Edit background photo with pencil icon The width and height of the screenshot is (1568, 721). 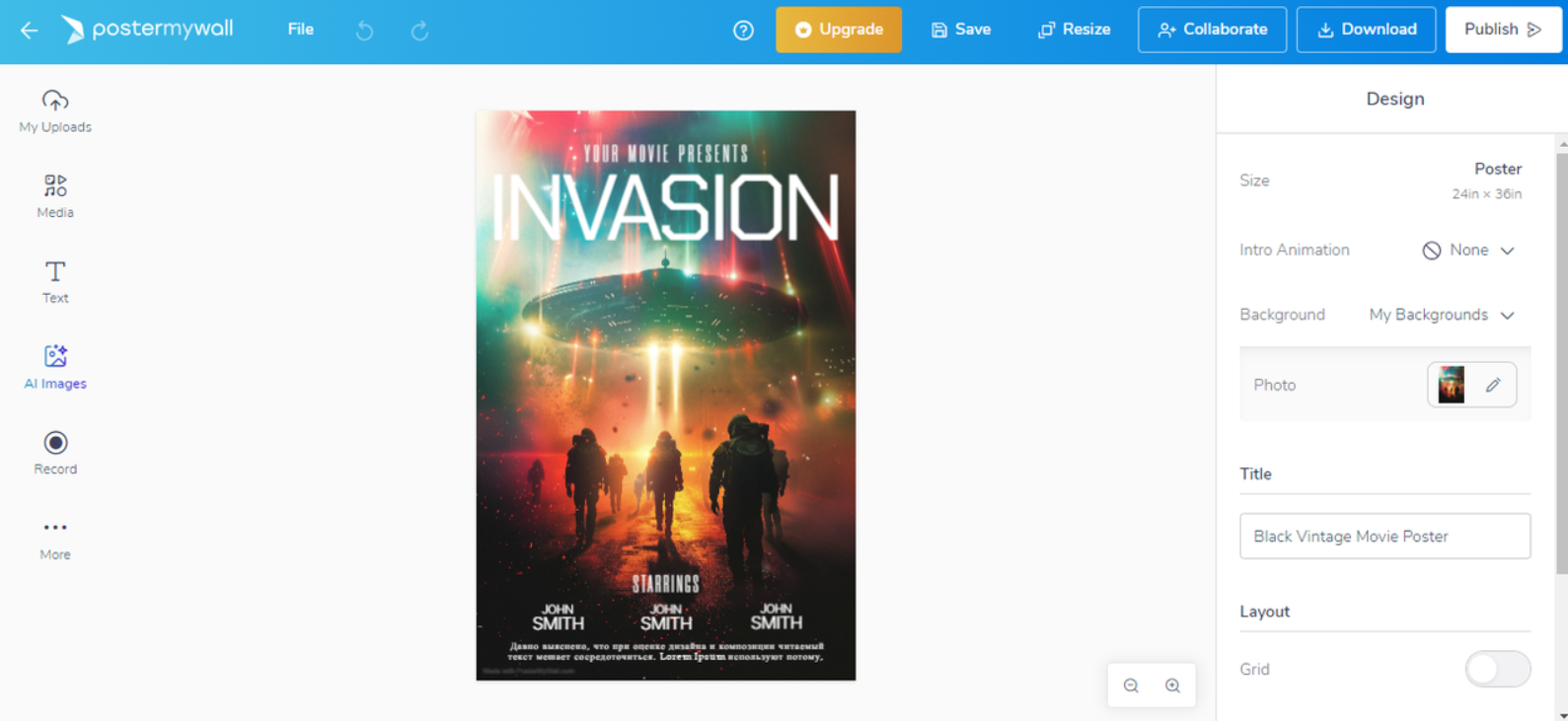pyautogui.click(x=1493, y=385)
